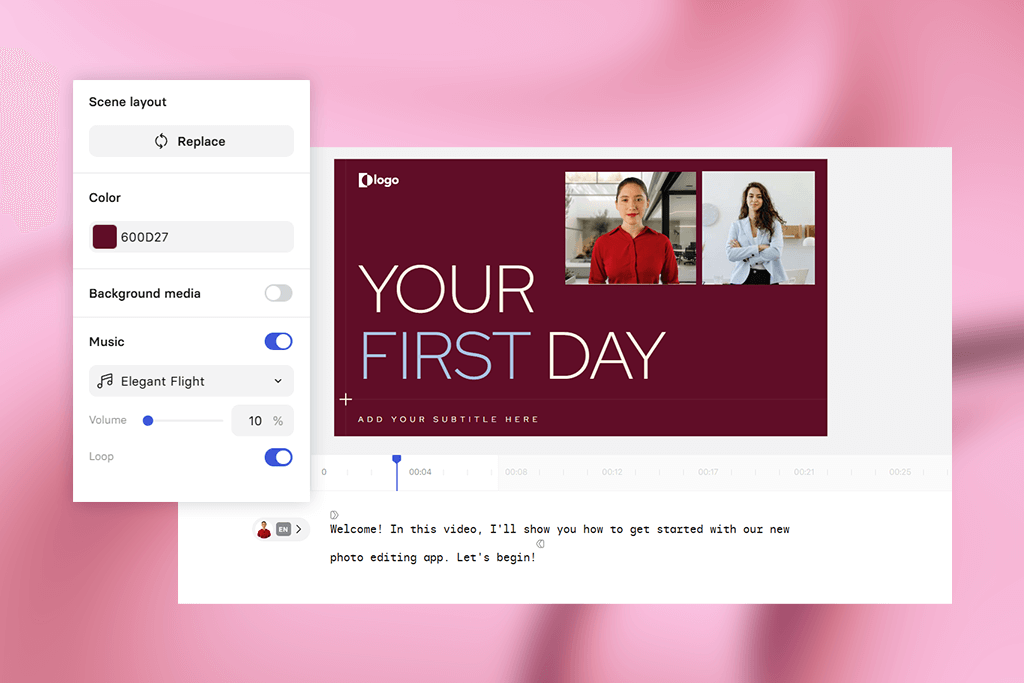Open the dark red color swatch
This screenshot has width=1024, height=683.
104,237
